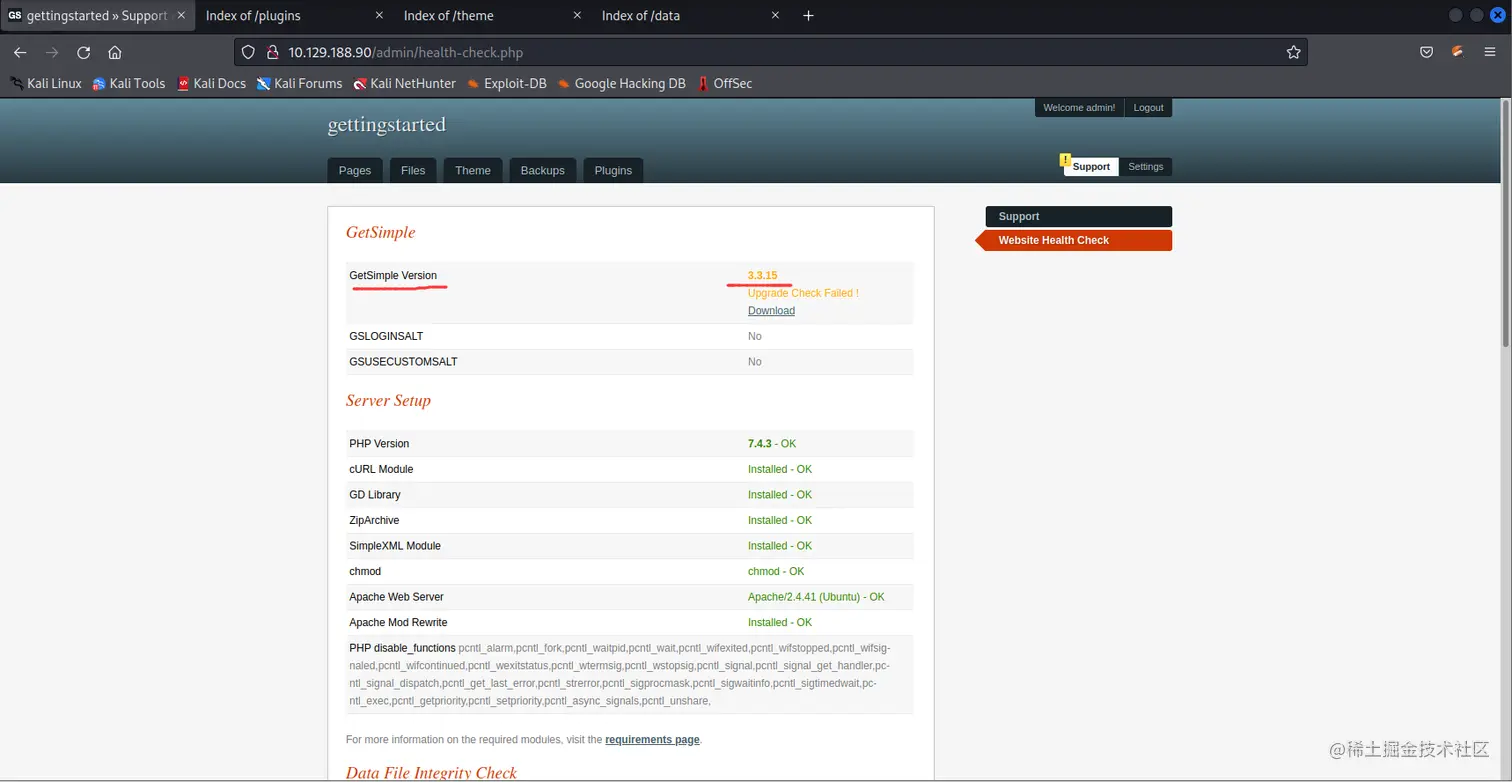Click the version number 3.3.15

point(762,276)
